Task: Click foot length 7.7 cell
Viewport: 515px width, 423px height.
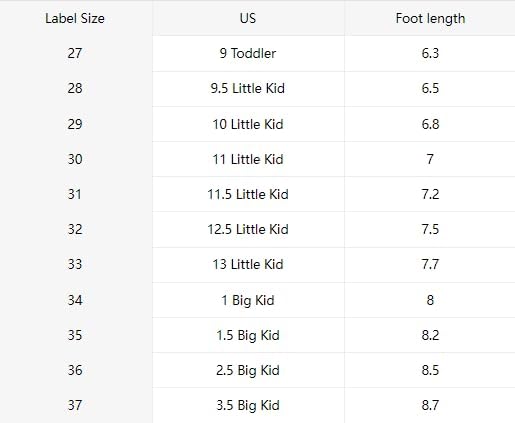Action: point(430,265)
